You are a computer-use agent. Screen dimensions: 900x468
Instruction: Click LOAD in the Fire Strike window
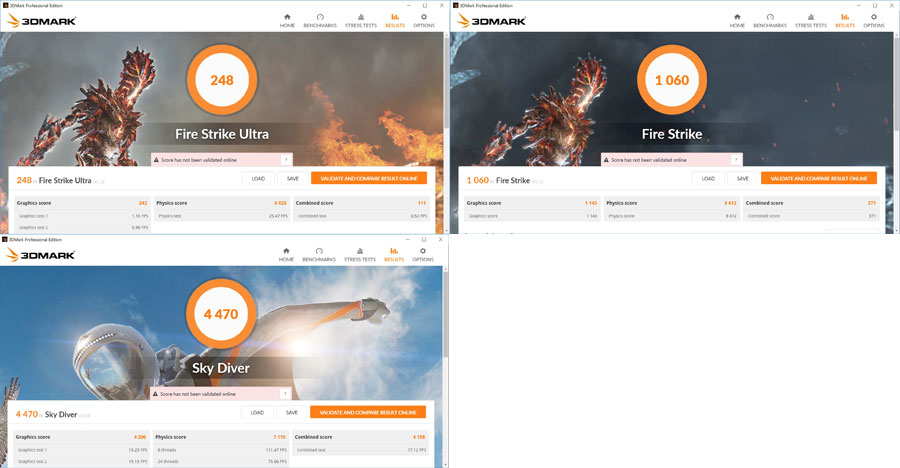coord(708,179)
